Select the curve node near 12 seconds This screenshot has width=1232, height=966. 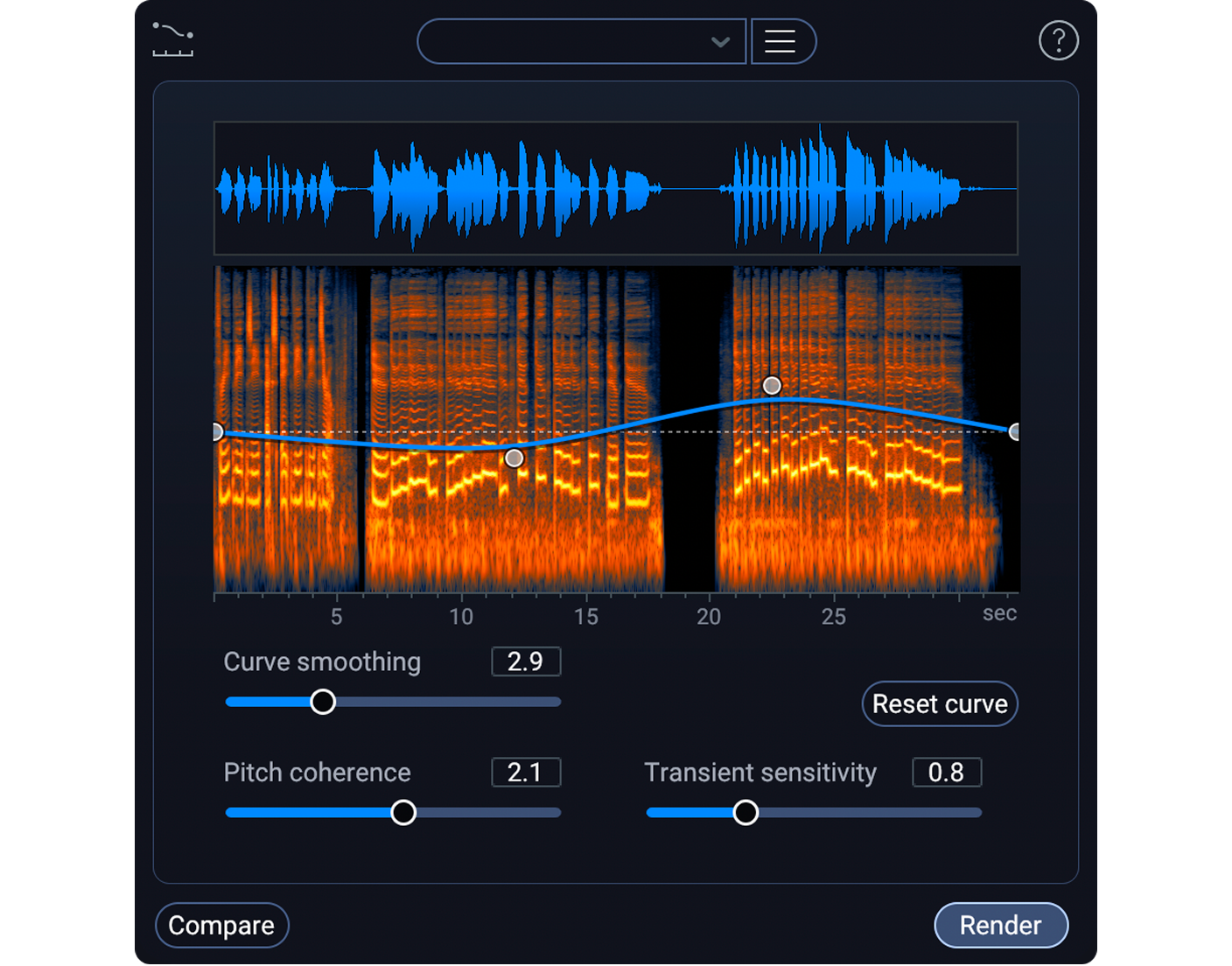coord(514,457)
